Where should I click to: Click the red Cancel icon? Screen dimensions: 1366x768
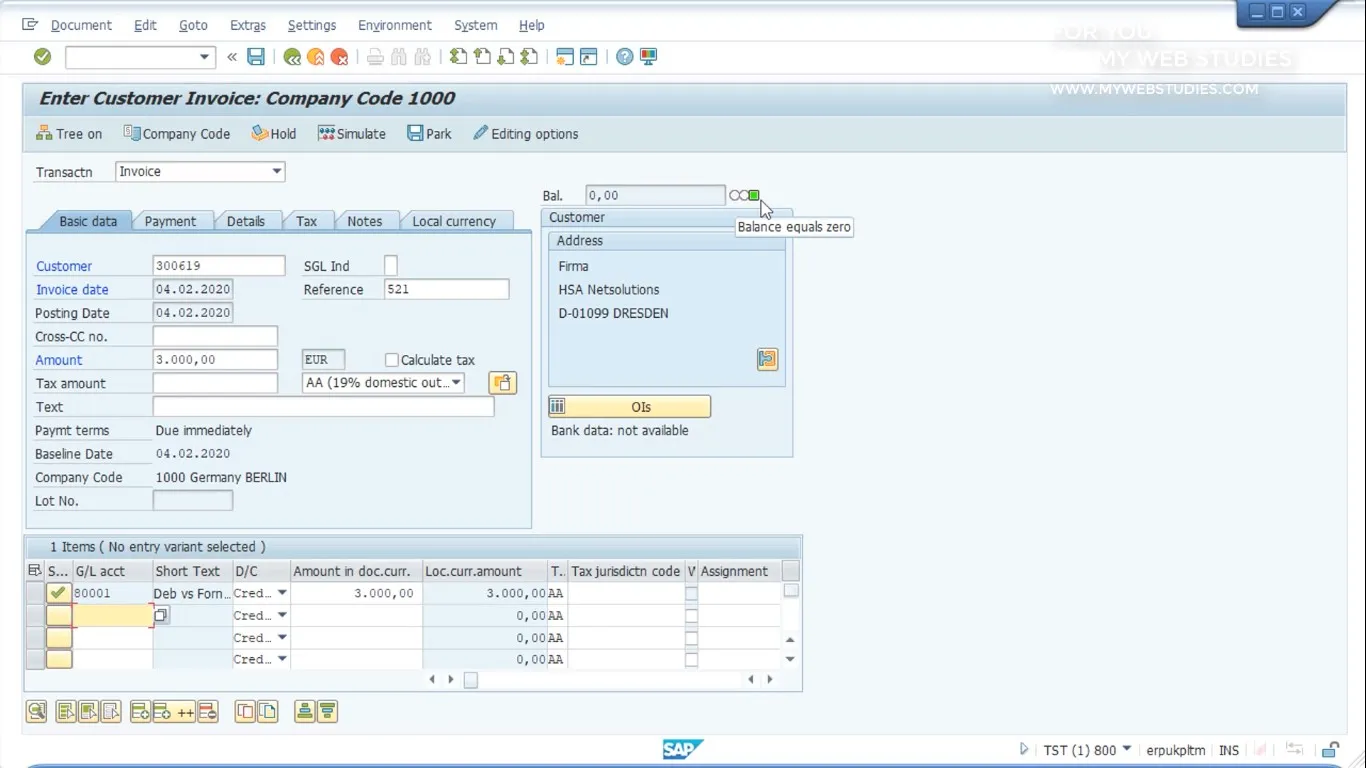340,57
